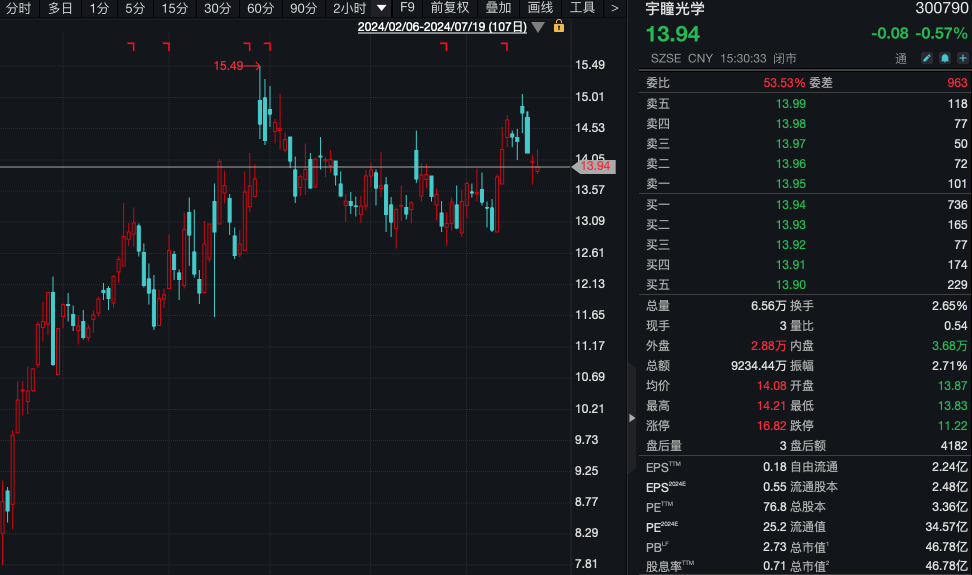Click the F9 button
Screen dimensions: 972x575
[x=407, y=8]
